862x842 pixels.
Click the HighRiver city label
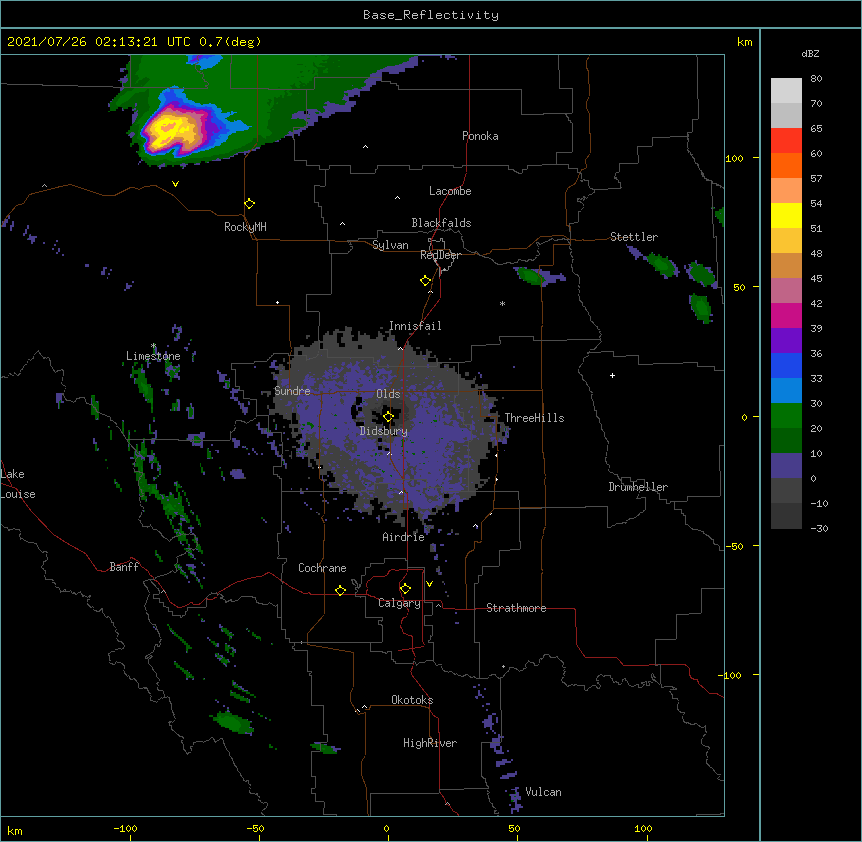click(430, 743)
